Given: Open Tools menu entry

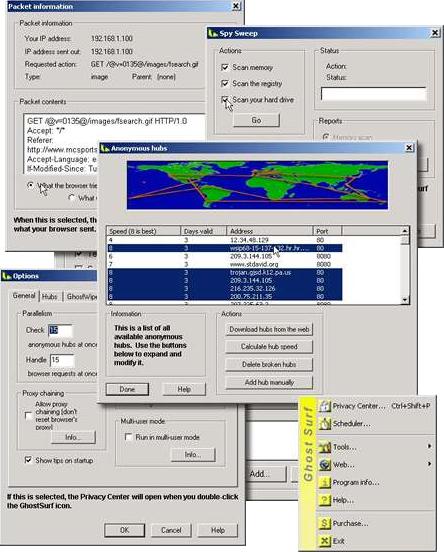Looking at the screenshot, I should pos(375,447).
